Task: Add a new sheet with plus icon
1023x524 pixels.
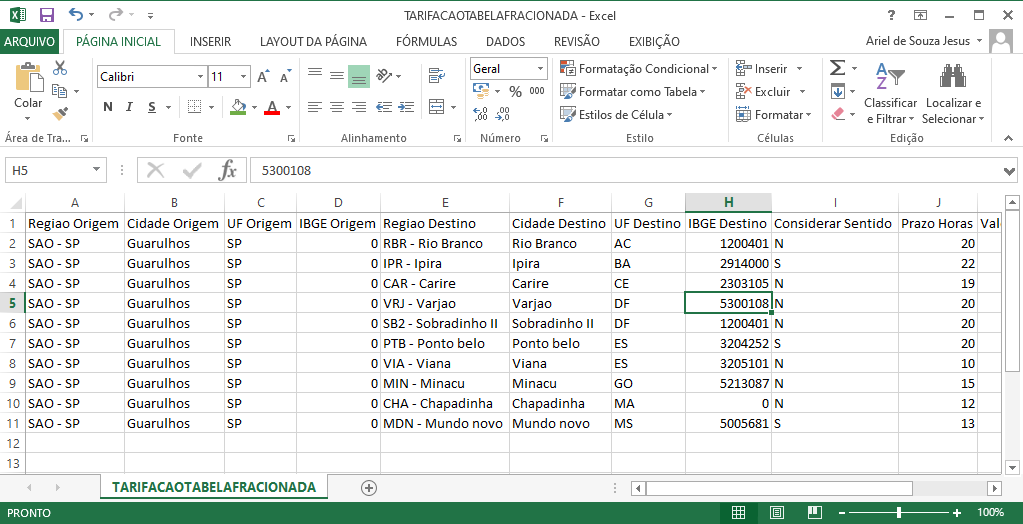Action: (369, 488)
